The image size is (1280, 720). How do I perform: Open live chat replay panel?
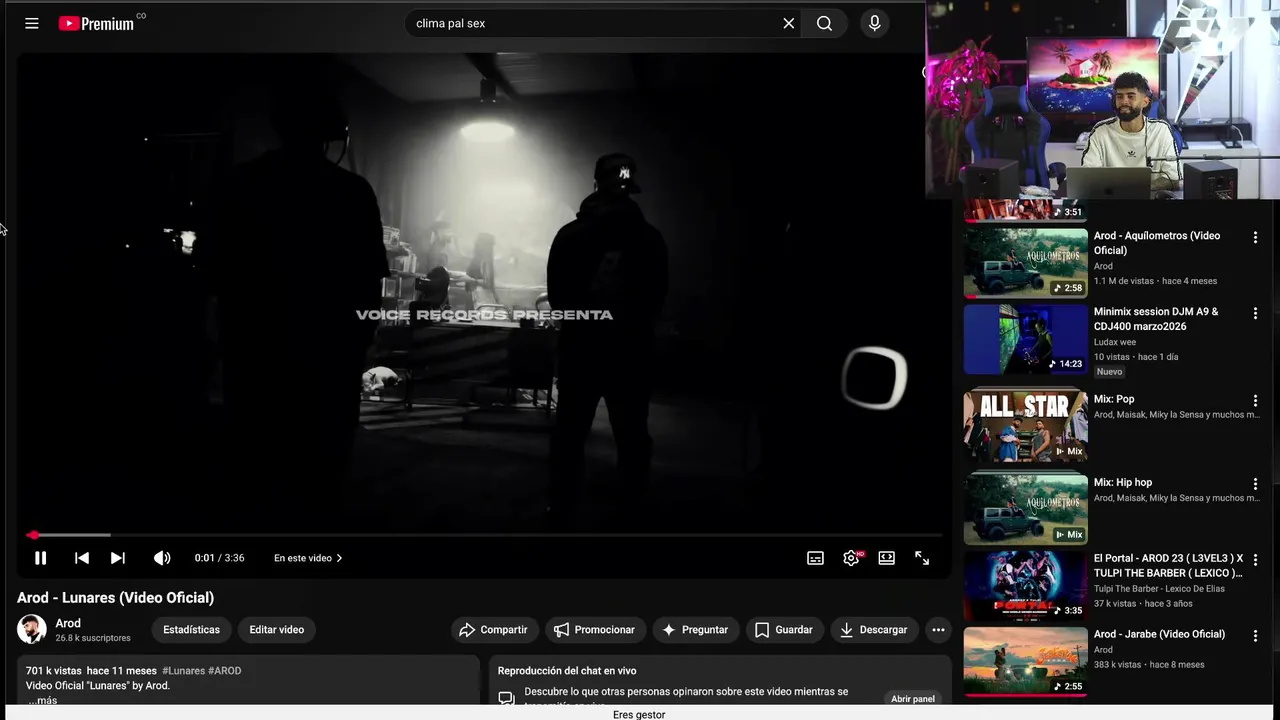tap(913, 699)
